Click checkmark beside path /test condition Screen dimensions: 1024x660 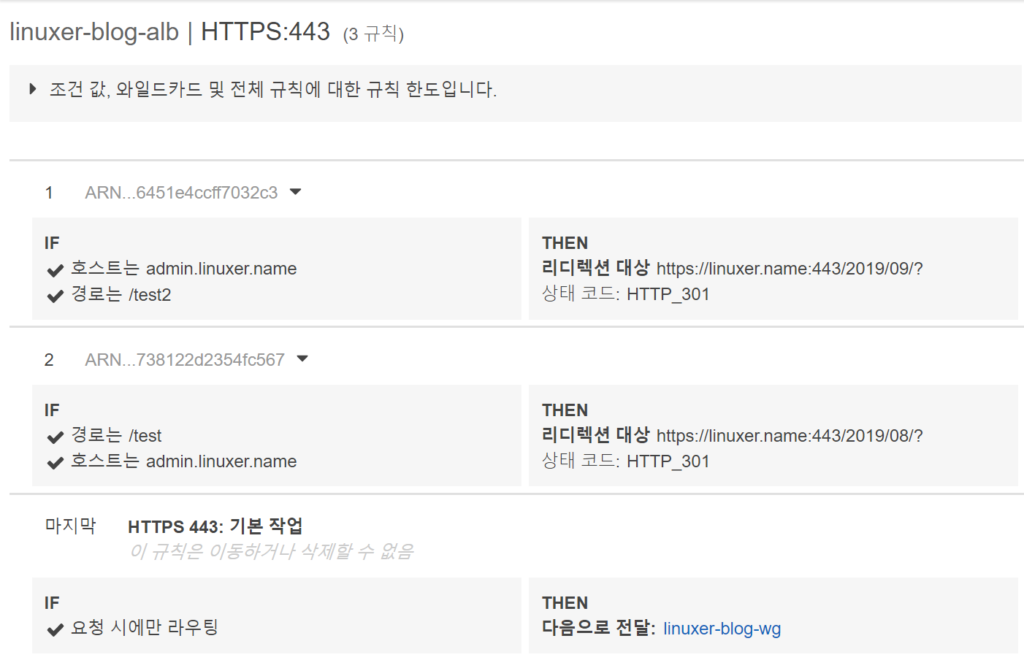pyautogui.click(x=55, y=436)
